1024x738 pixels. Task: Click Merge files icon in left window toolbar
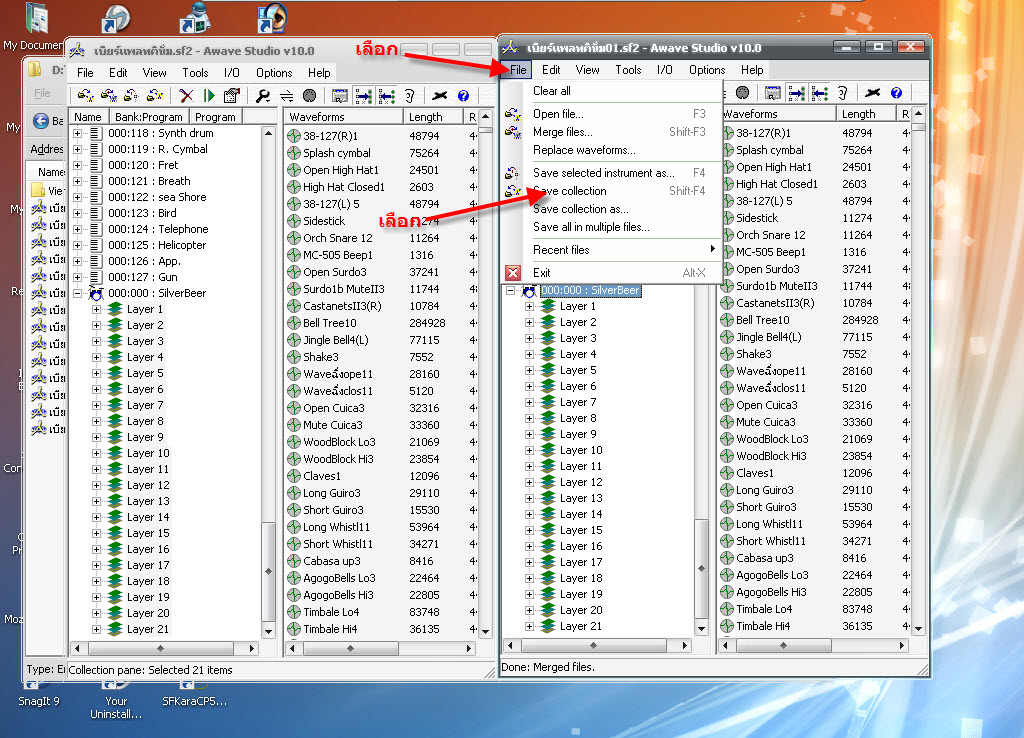[108, 95]
